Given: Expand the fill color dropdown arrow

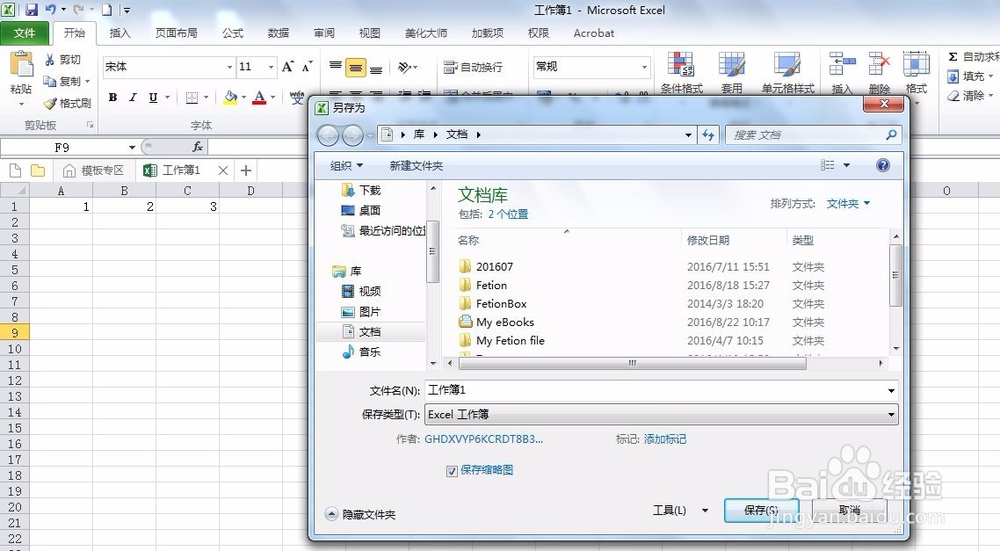Looking at the screenshot, I should point(244,98).
